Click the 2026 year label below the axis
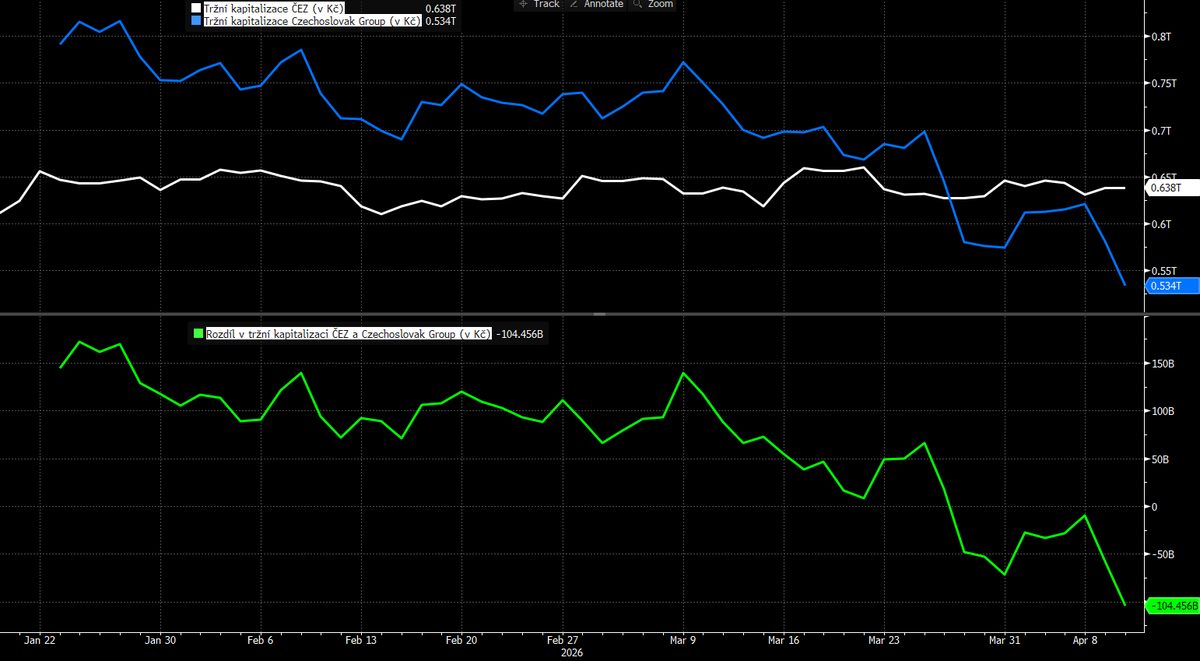The image size is (1200, 661). 570,652
